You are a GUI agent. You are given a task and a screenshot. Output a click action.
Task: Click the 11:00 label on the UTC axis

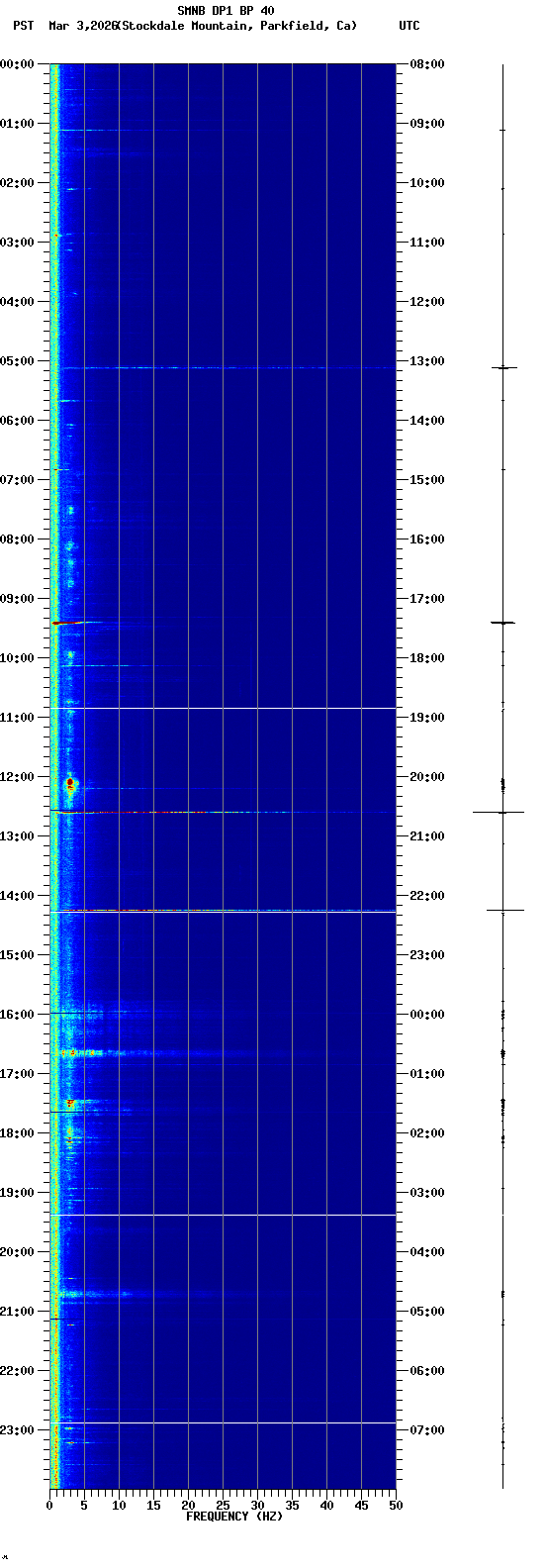(427, 243)
